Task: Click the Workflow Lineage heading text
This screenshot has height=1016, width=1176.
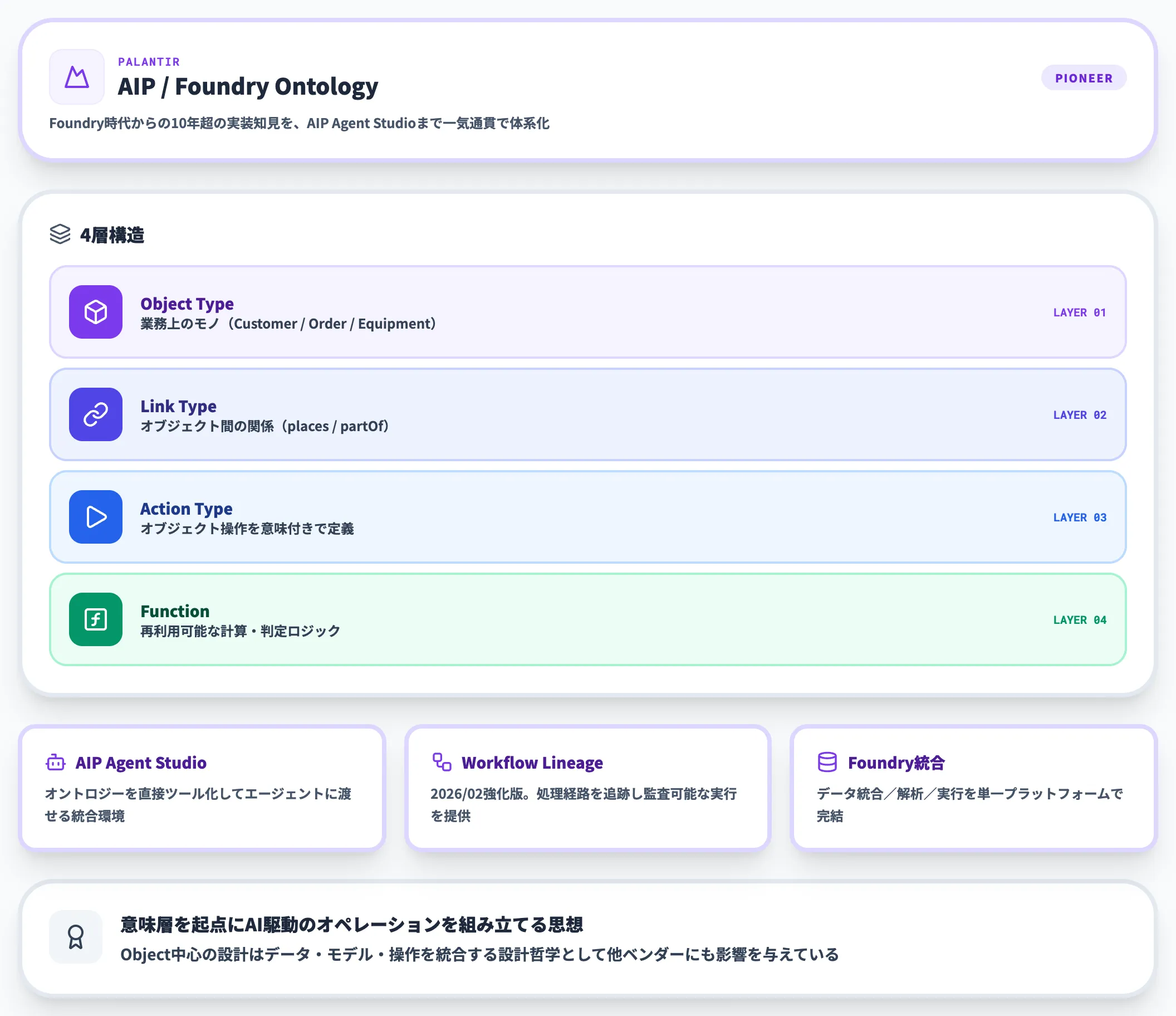Action: (x=532, y=763)
